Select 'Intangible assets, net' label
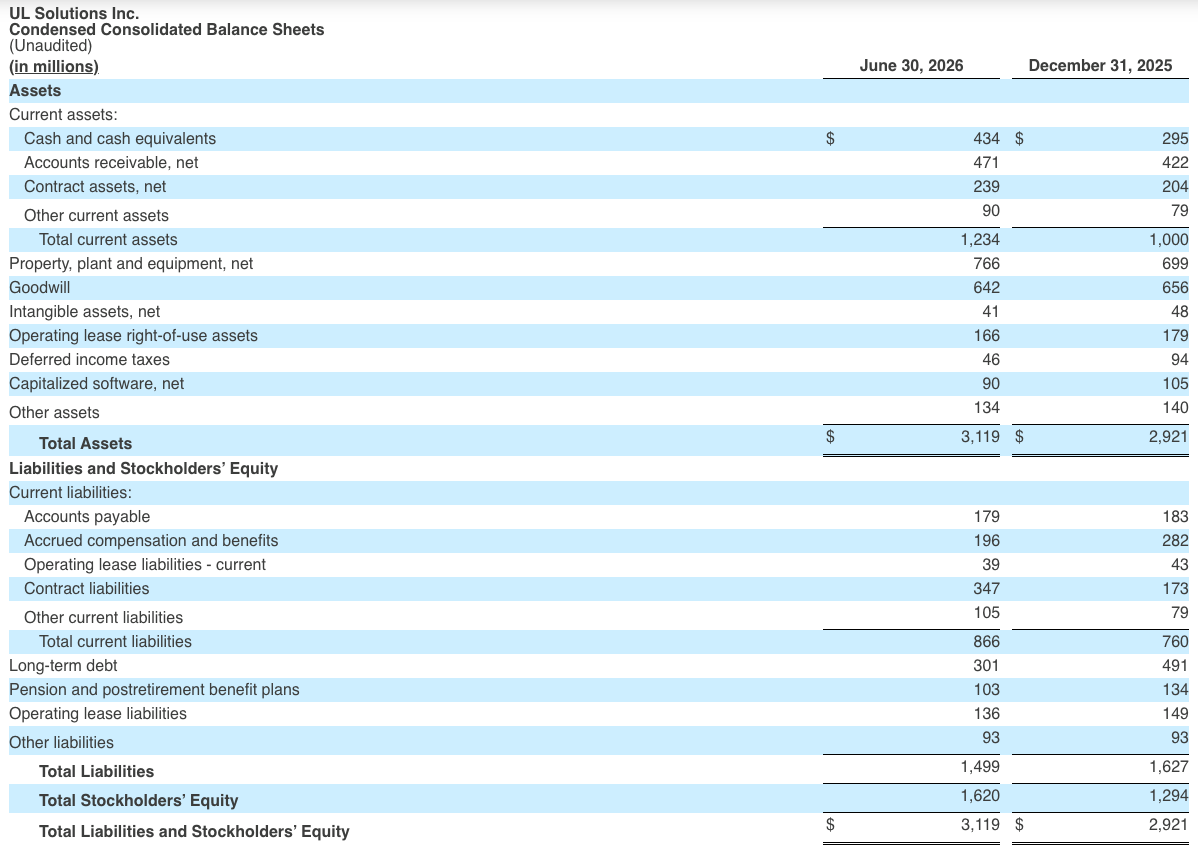Viewport: 1198px width, 850px height. coord(85,312)
